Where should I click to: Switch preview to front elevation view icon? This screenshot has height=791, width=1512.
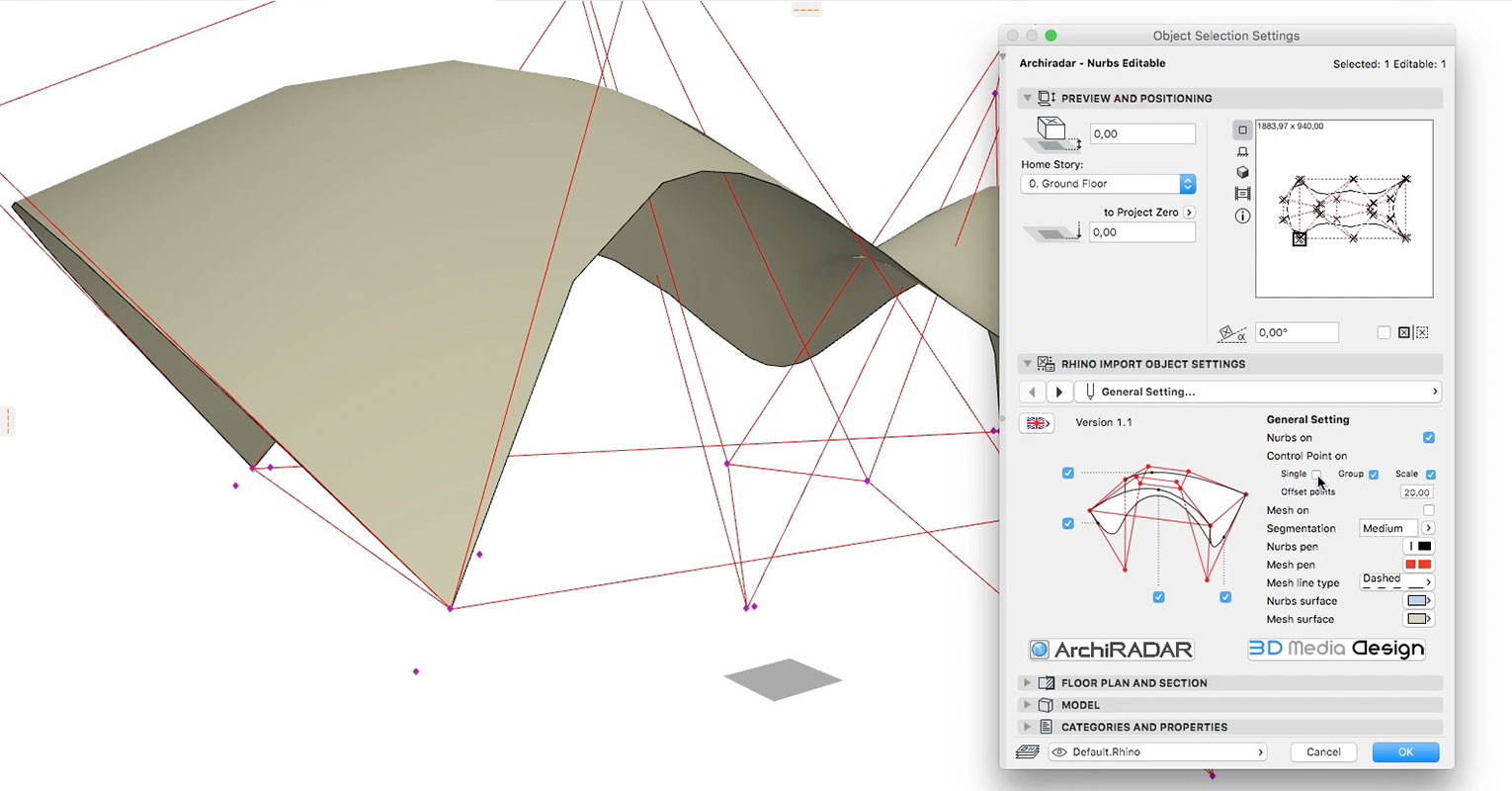[1243, 151]
